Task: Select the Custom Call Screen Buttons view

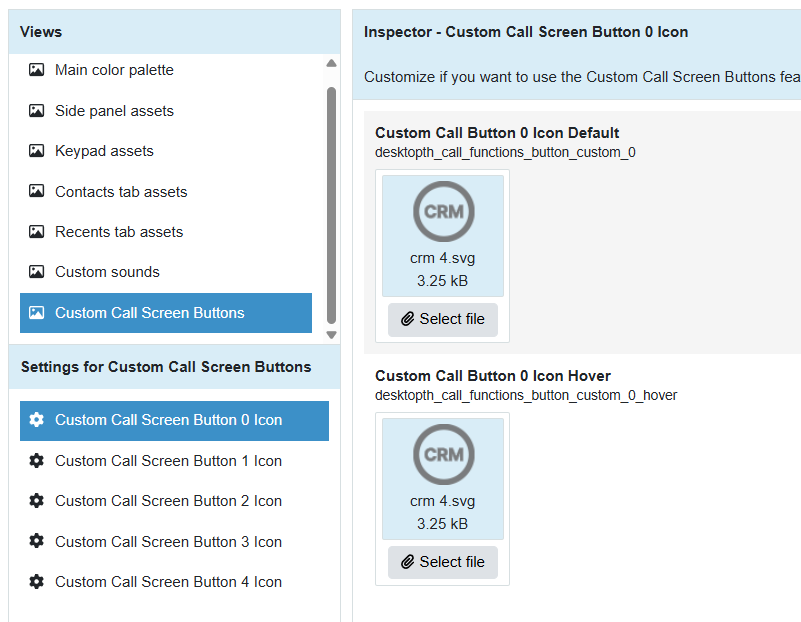Action: 166,313
